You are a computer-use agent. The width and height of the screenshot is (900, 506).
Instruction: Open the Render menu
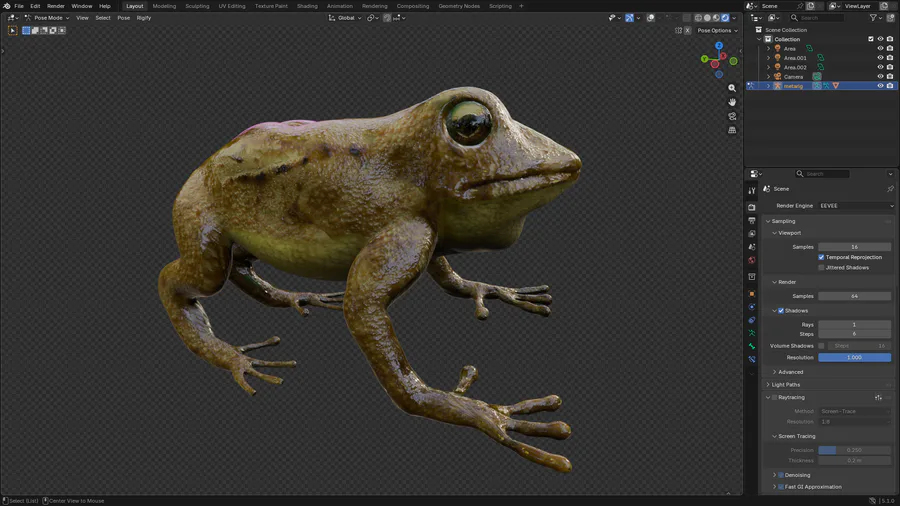(56, 6)
